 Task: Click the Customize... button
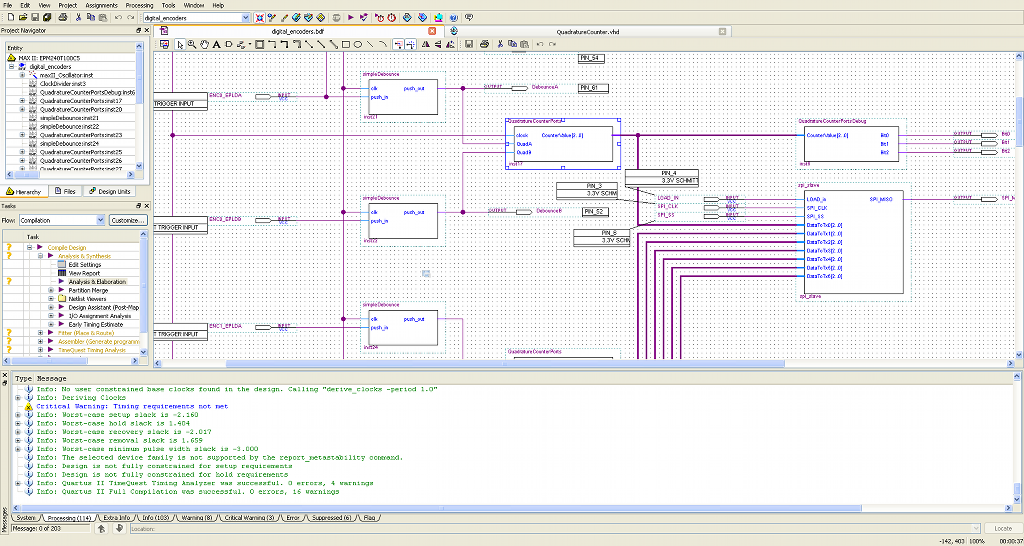point(128,220)
